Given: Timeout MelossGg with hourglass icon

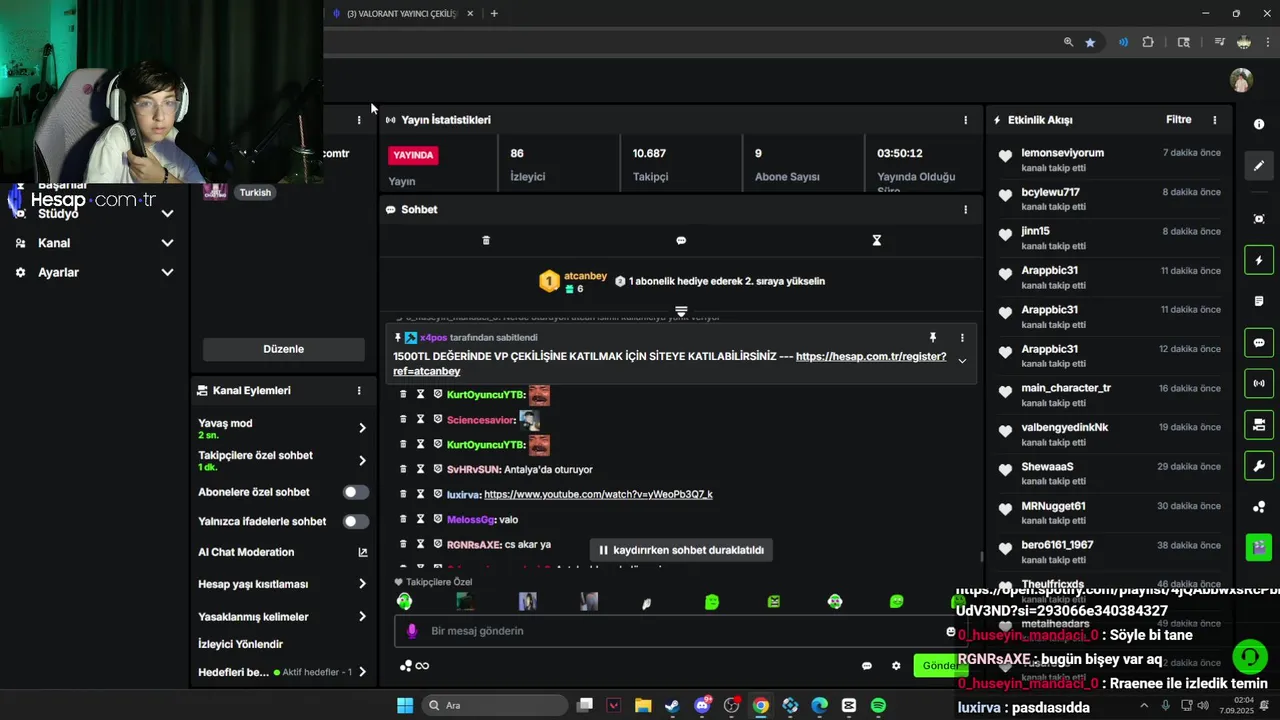Looking at the screenshot, I should tap(420, 519).
